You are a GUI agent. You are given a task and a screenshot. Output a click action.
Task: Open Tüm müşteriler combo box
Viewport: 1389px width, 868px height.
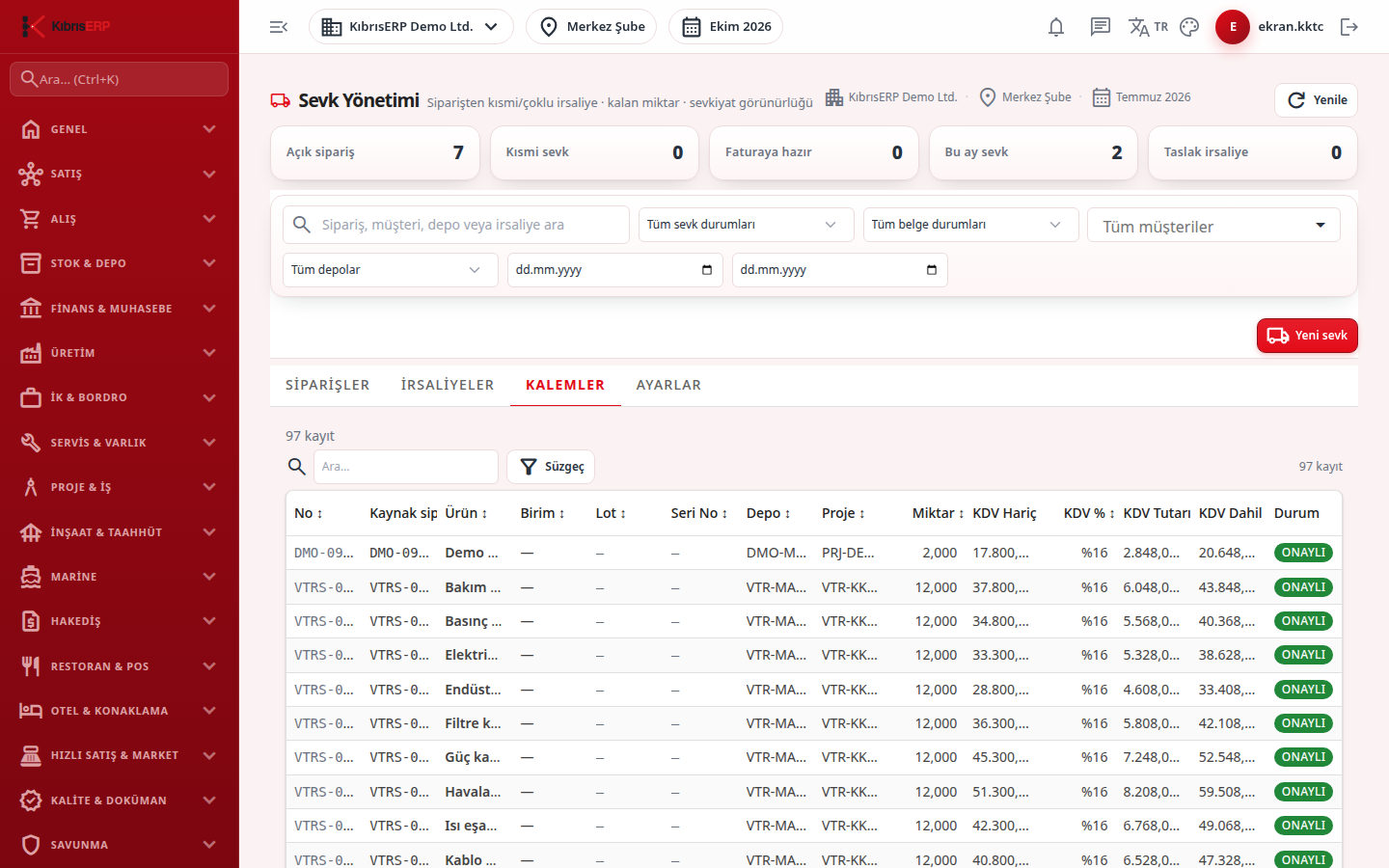(1213, 225)
